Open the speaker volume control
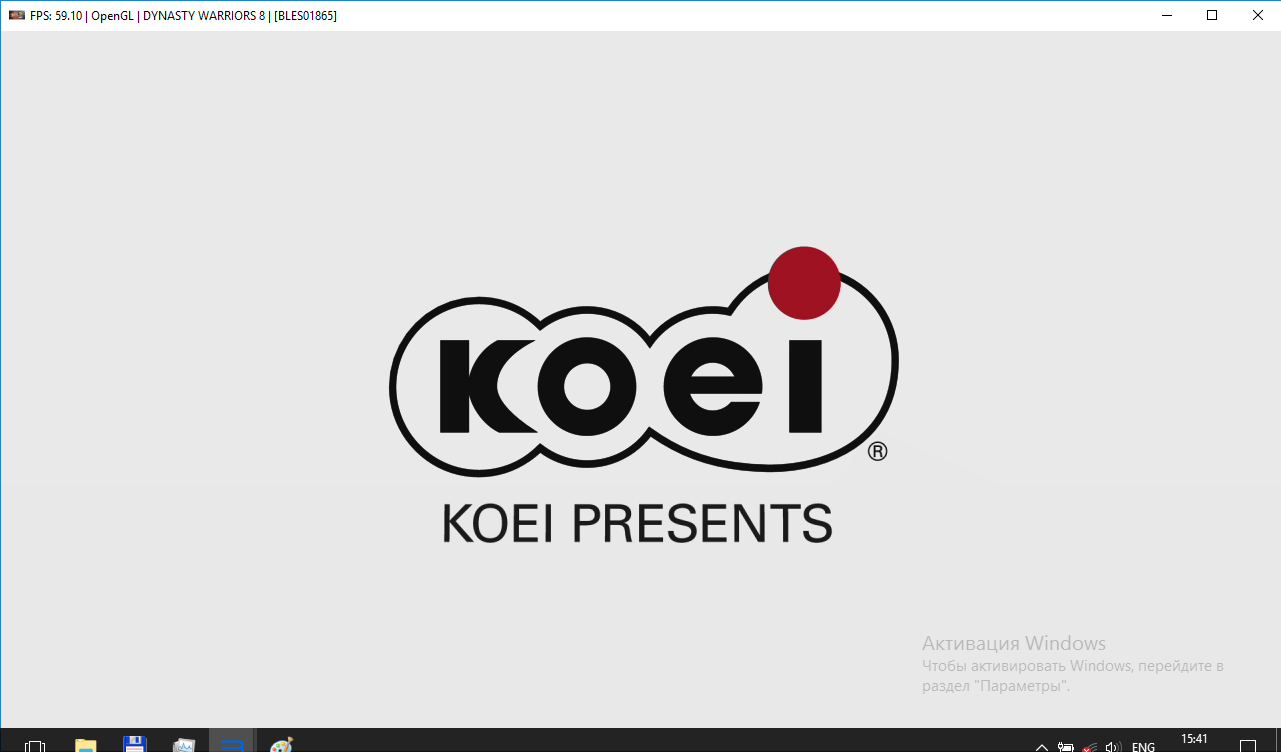This screenshot has height=752, width=1281. pos(1113,746)
